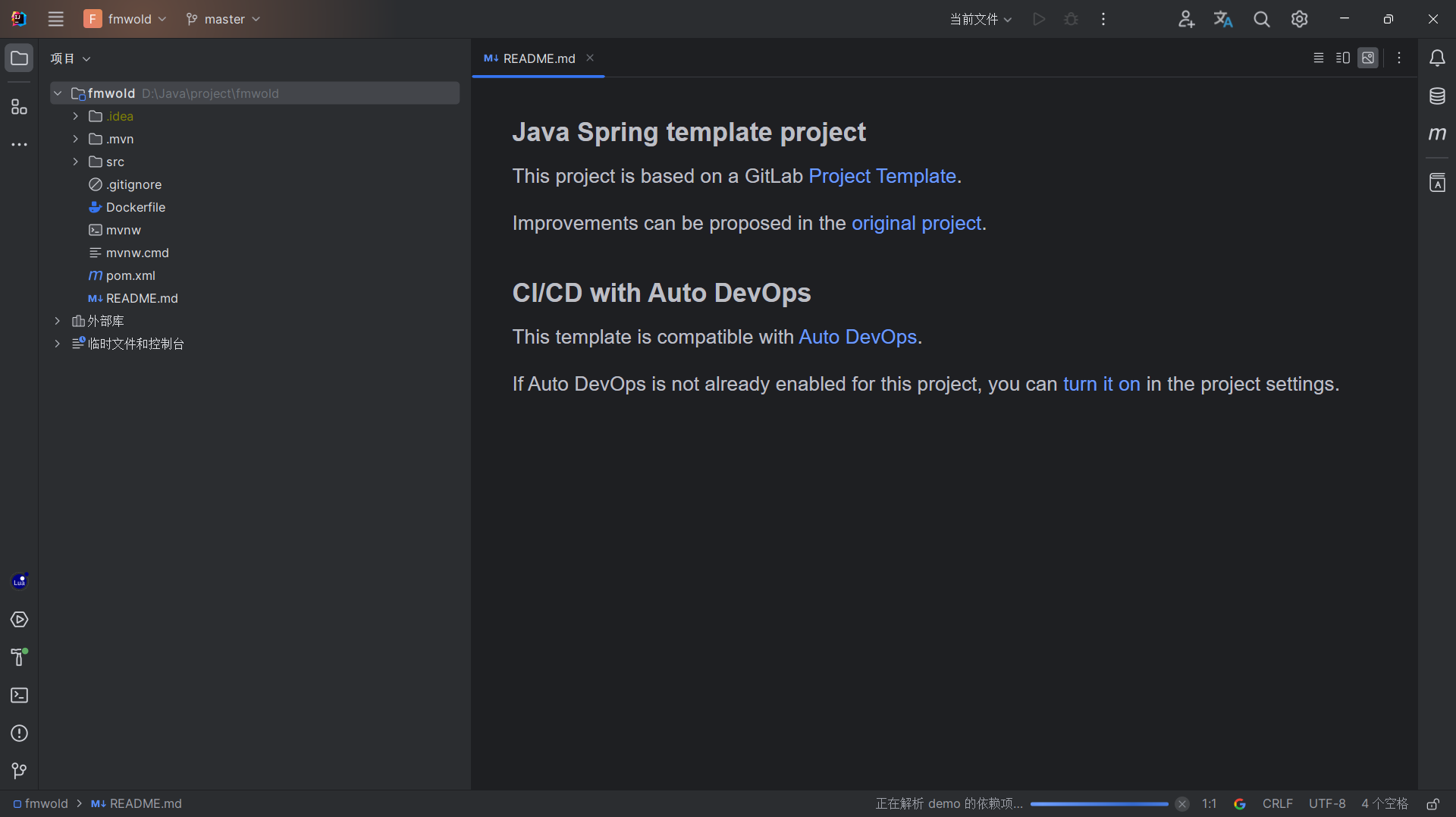Click the Translate icon in title bar

point(1223,19)
